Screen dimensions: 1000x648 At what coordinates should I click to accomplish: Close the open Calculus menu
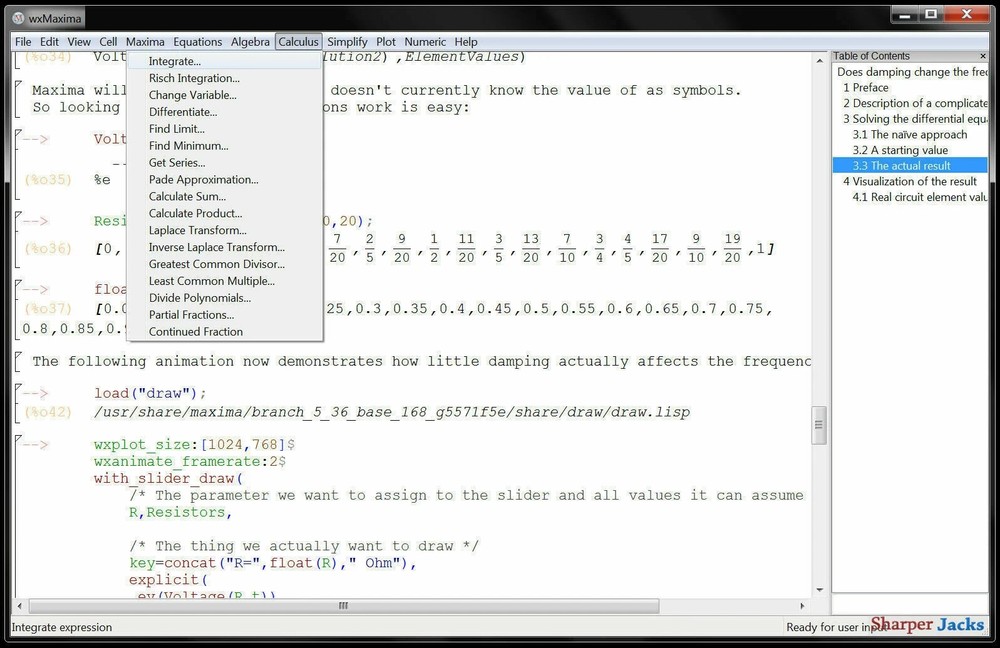point(298,41)
